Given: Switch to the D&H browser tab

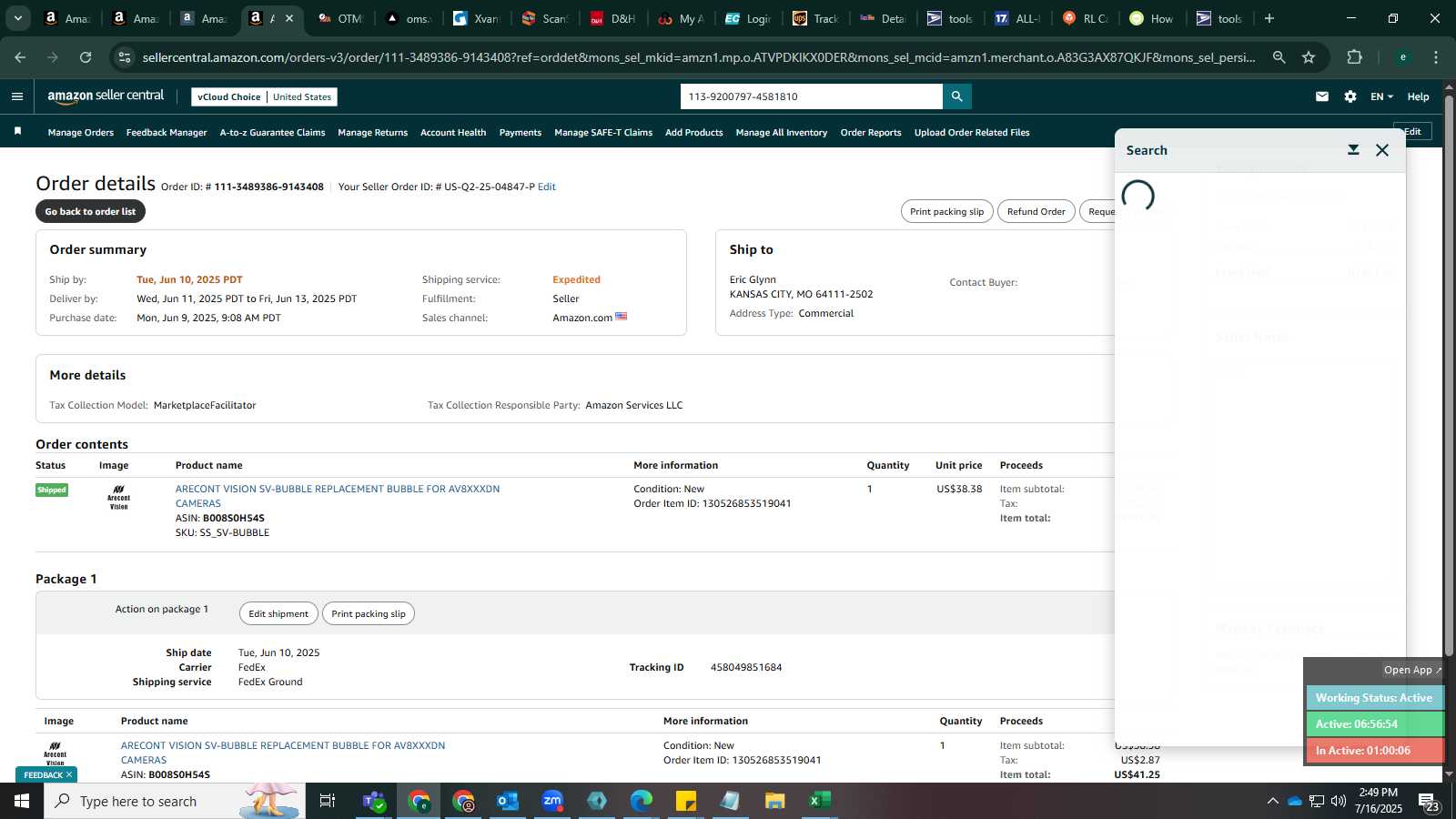Looking at the screenshot, I should click(x=614, y=18).
